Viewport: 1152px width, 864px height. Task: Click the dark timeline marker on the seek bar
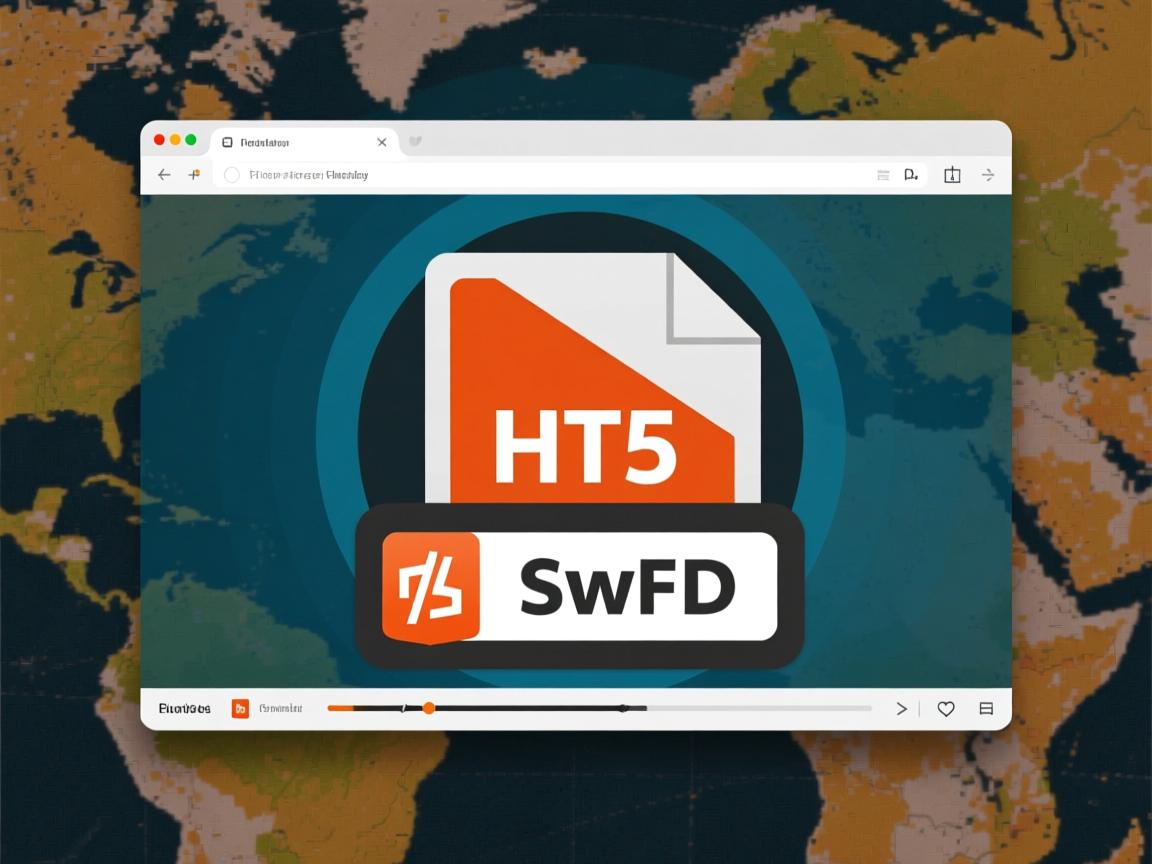(x=623, y=707)
